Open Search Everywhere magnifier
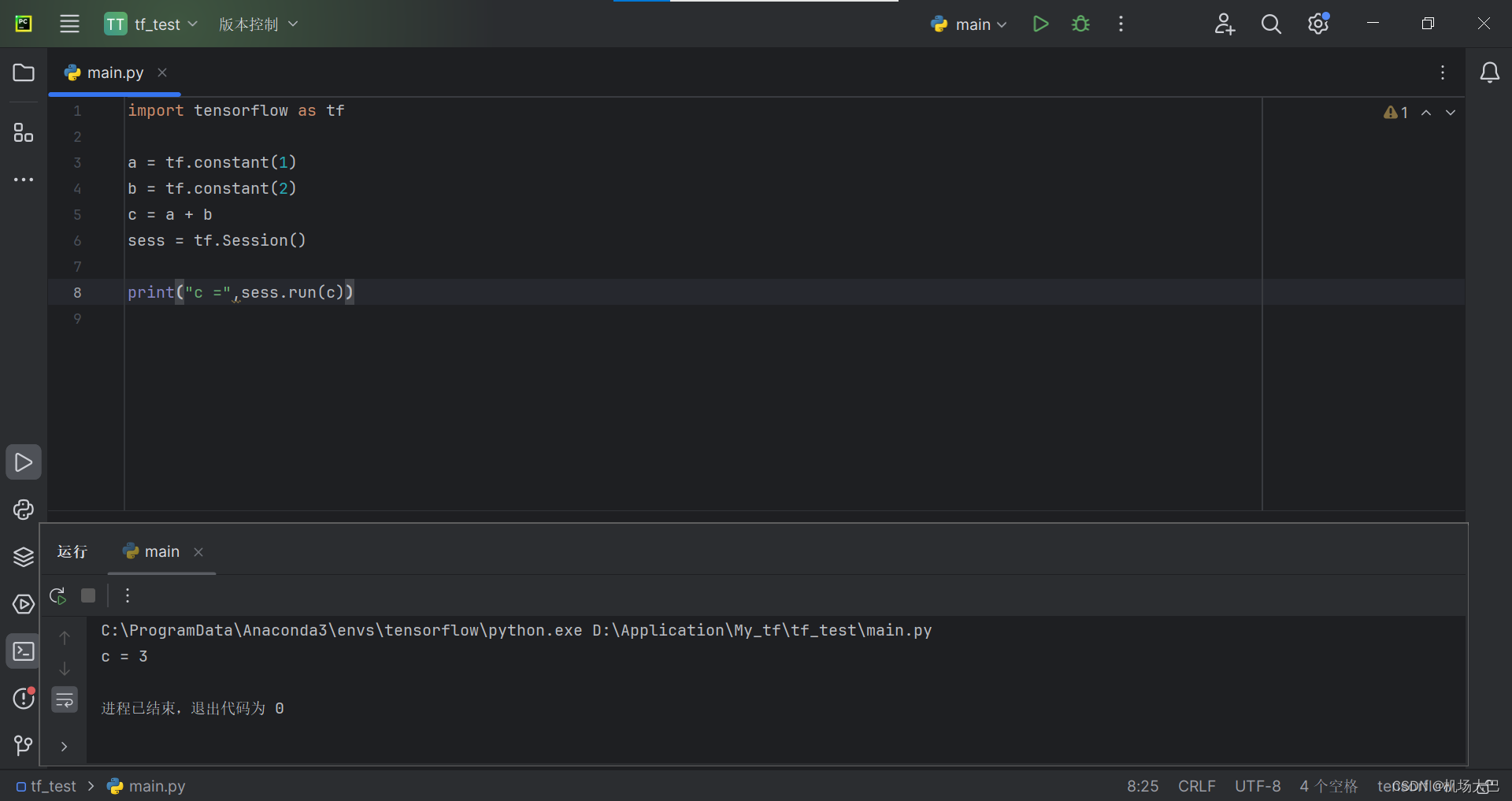1512x801 pixels. [1271, 24]
